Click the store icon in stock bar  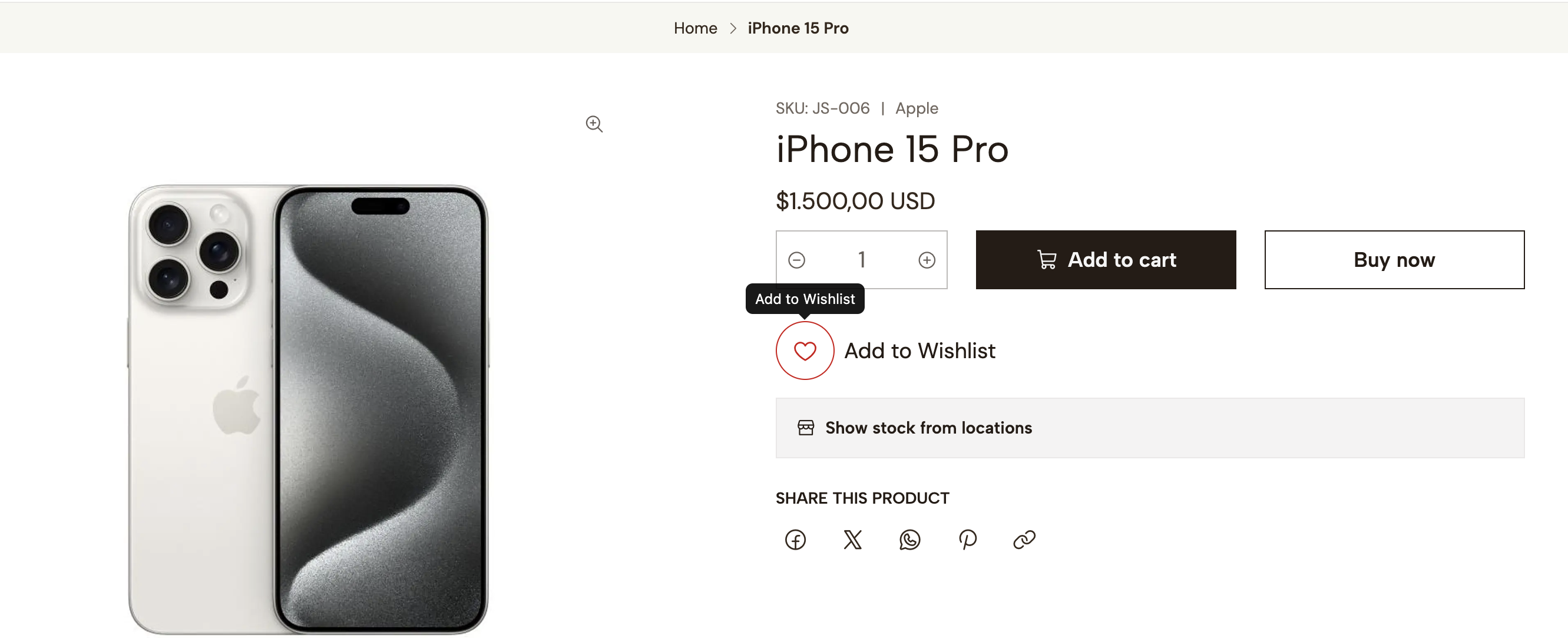(x=805, y=428)
